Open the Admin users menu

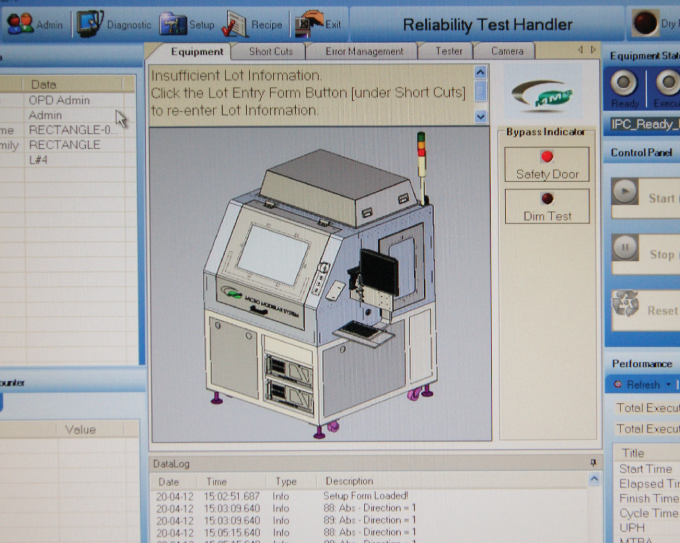coord(35,24)
